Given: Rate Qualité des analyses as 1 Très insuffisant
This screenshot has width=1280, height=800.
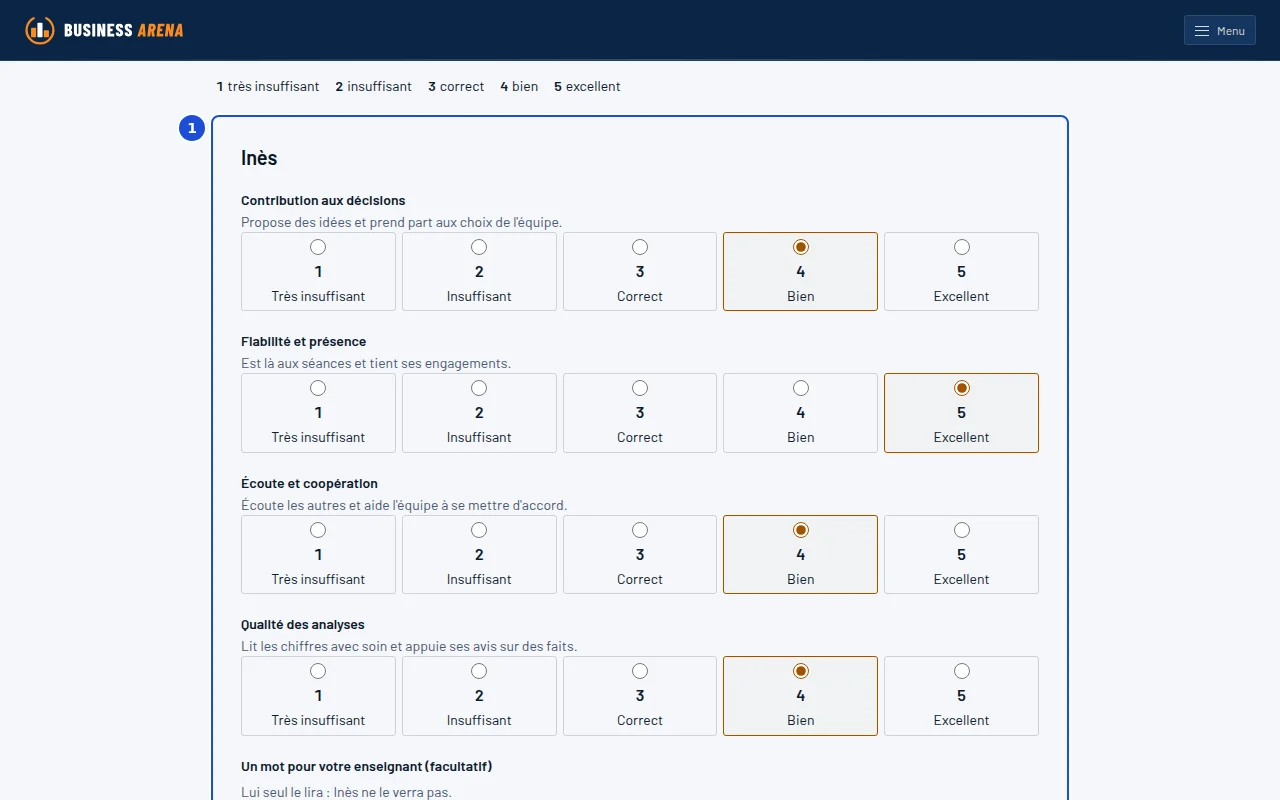Looking at the screenshot, I should pyautogui.click(x=318, y=696).
